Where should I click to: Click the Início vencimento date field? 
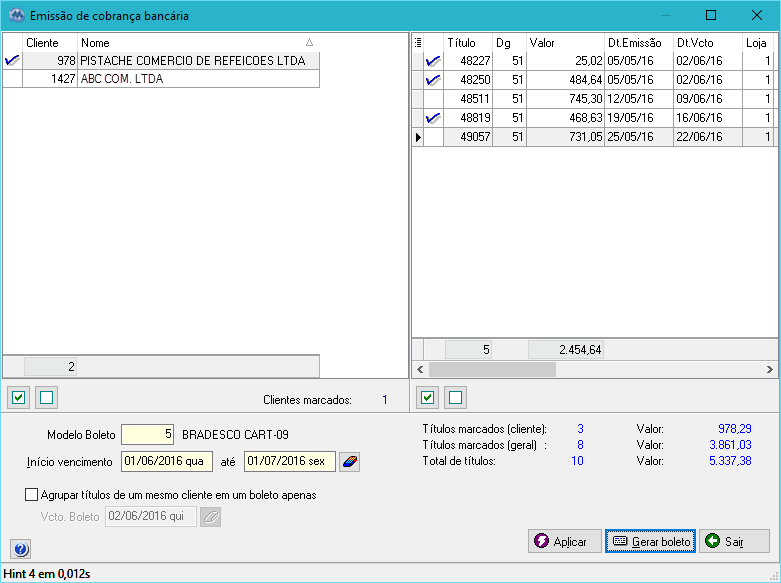coord(167,461)
